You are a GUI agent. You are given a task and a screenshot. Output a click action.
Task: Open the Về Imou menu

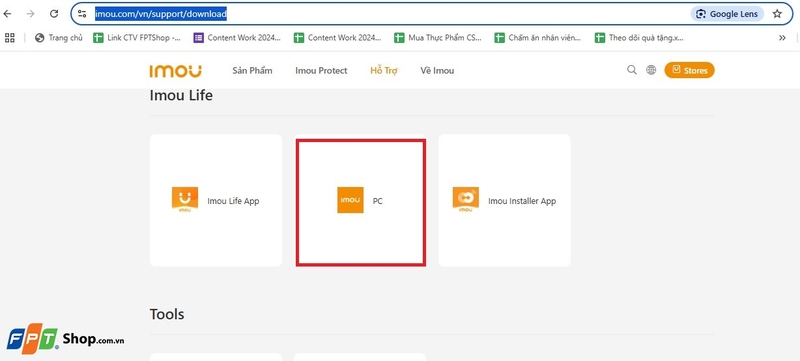tap(437, 71)
